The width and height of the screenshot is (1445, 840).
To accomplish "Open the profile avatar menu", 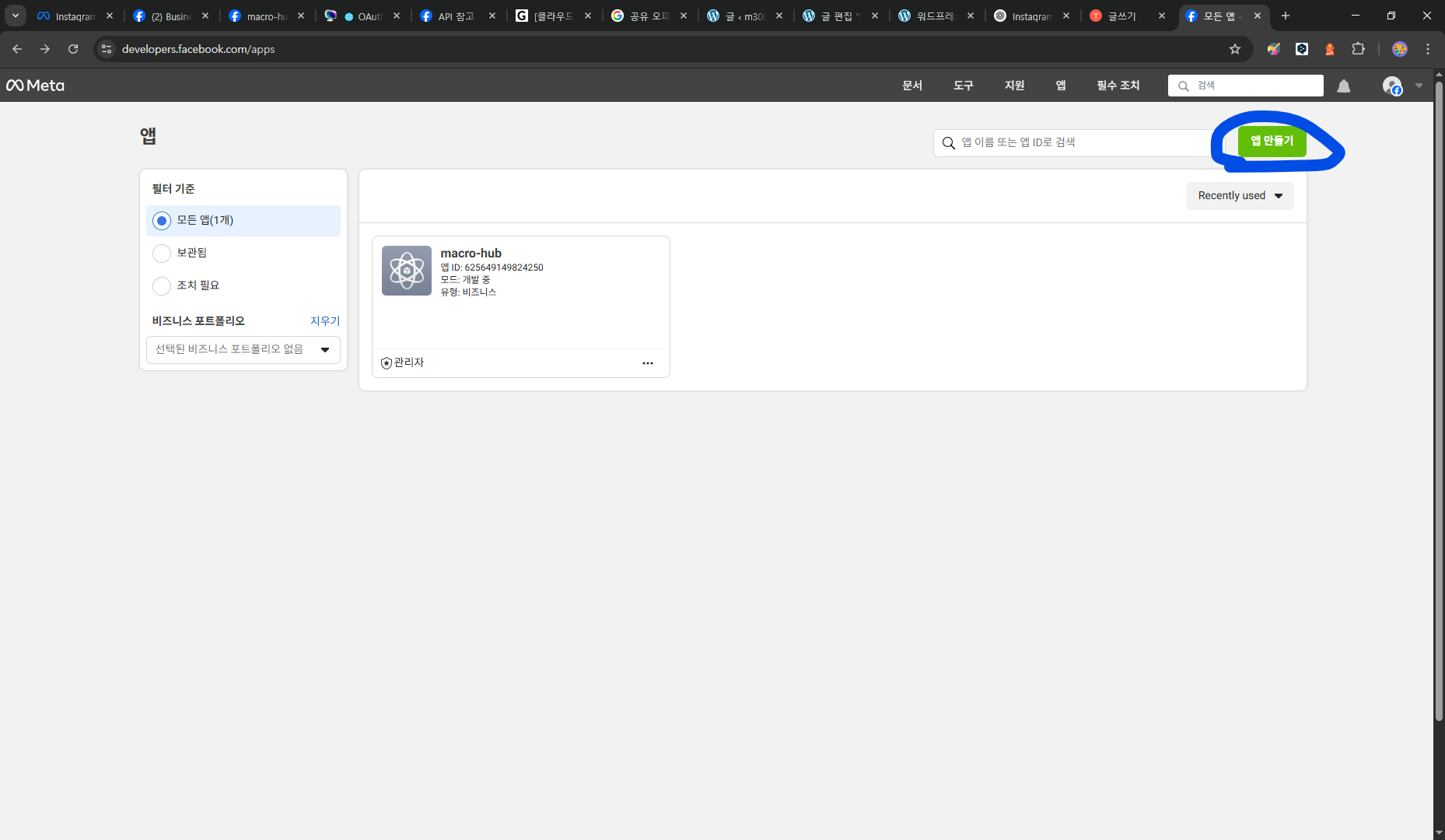I will 1392,86.
